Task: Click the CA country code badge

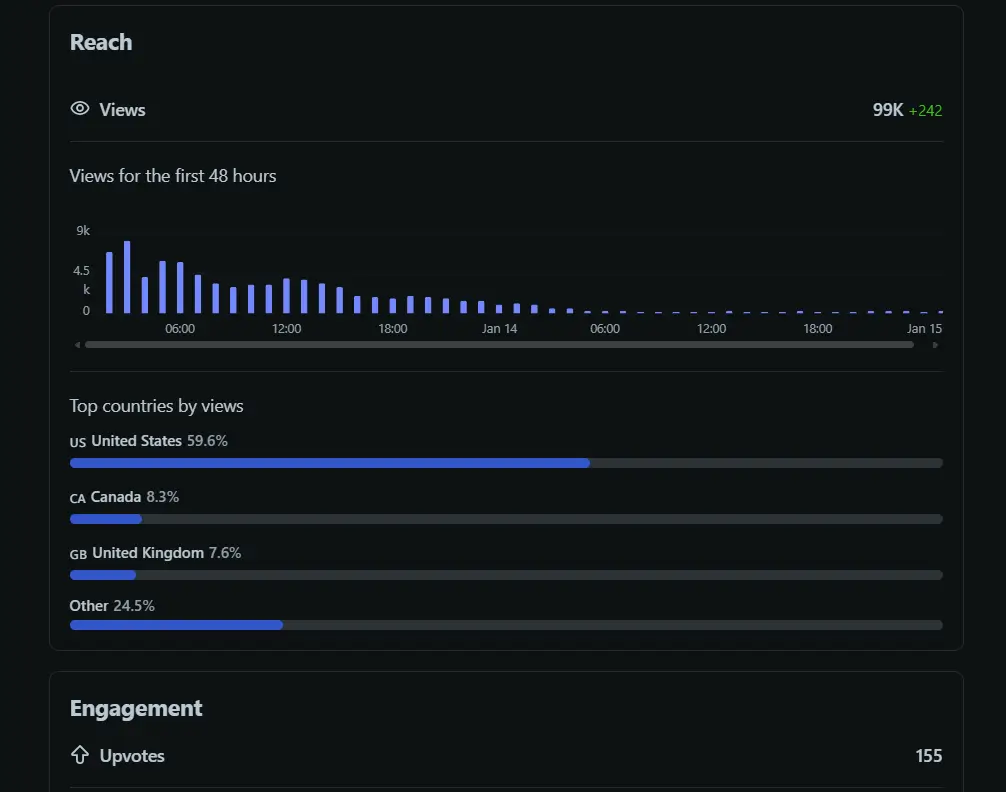Action: tap(78, 498)
